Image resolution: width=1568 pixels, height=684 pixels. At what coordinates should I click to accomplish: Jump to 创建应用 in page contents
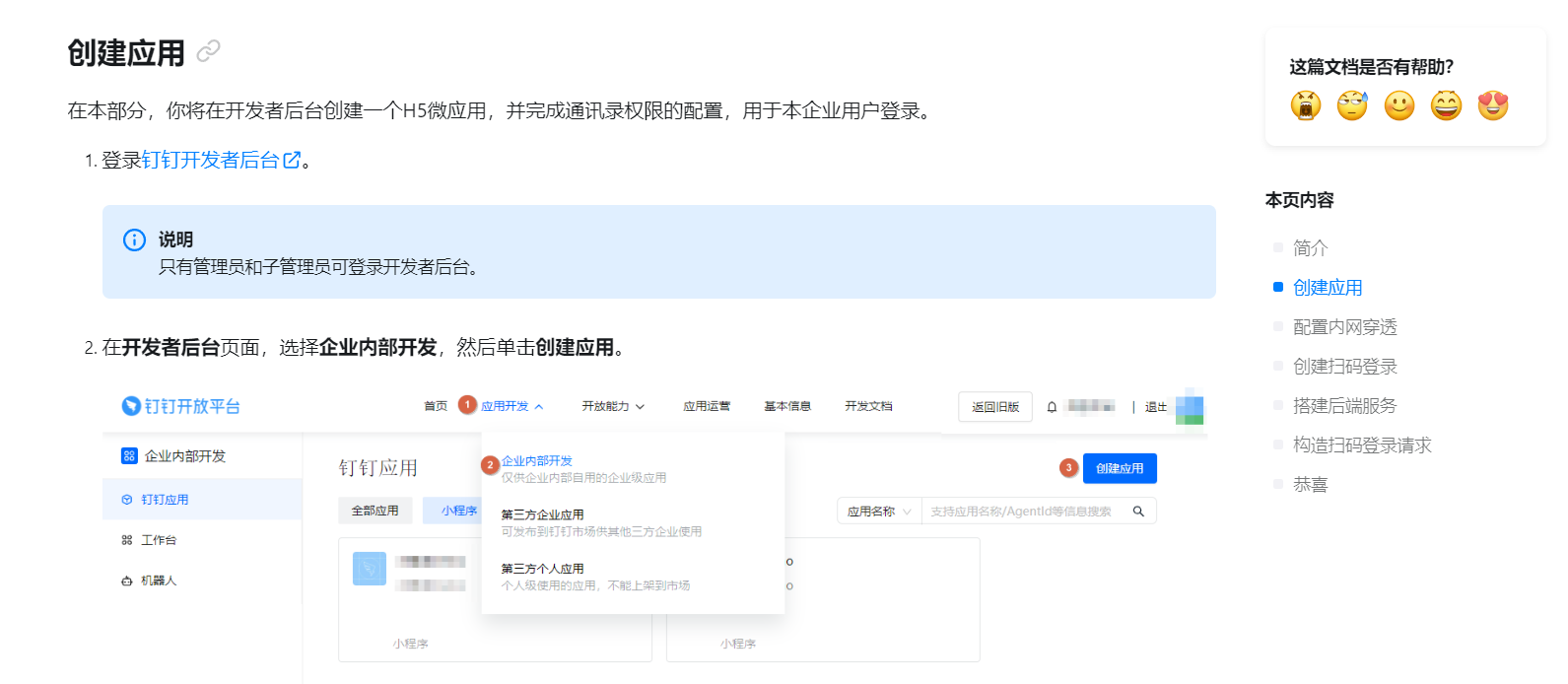pyautogui.click(x=1328, y=287)
